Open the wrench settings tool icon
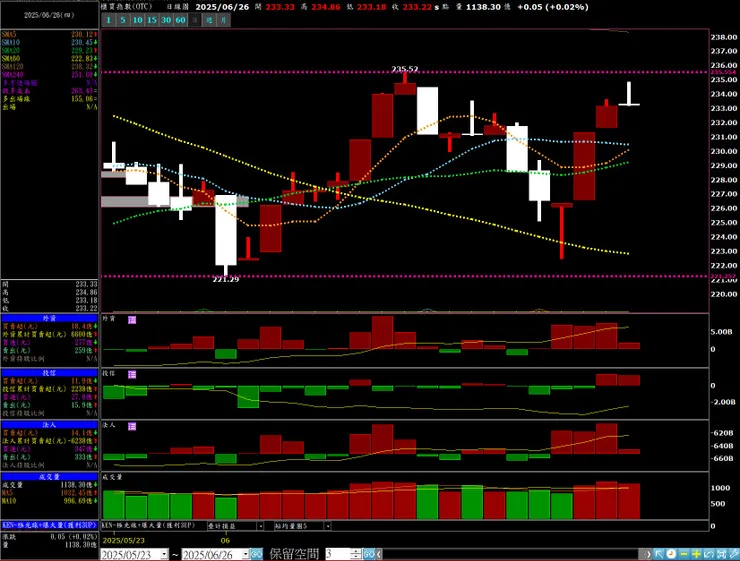 coord(733,554)
